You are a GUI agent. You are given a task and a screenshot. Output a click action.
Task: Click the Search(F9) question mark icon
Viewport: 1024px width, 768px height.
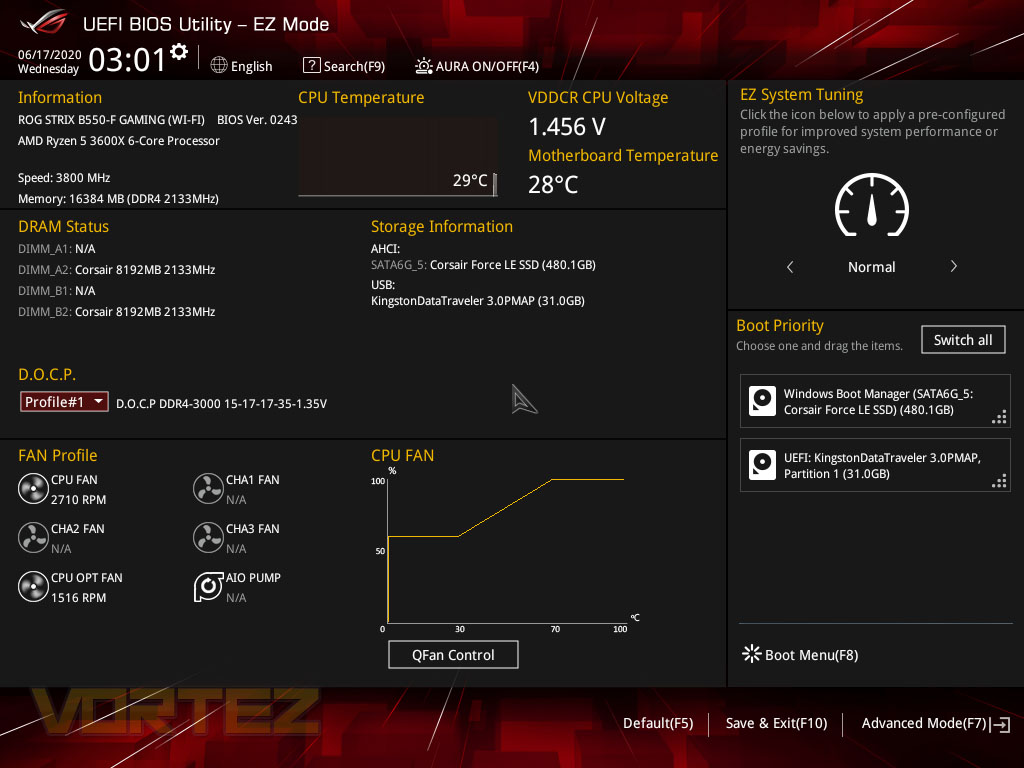(x=312, y=65)
